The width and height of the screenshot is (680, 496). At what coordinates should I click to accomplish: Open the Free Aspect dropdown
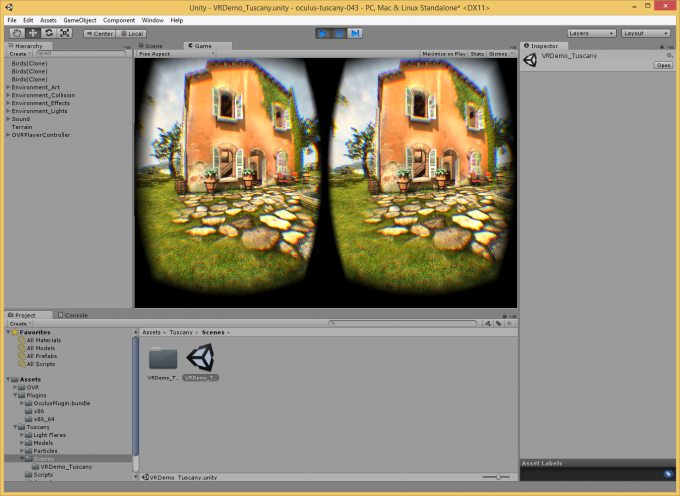pyautogui.click(x=176, y=54)
